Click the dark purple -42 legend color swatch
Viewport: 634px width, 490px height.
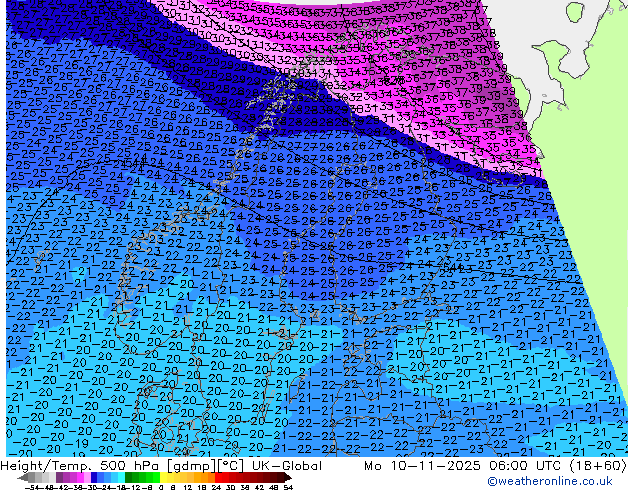(x=59, y=477)
